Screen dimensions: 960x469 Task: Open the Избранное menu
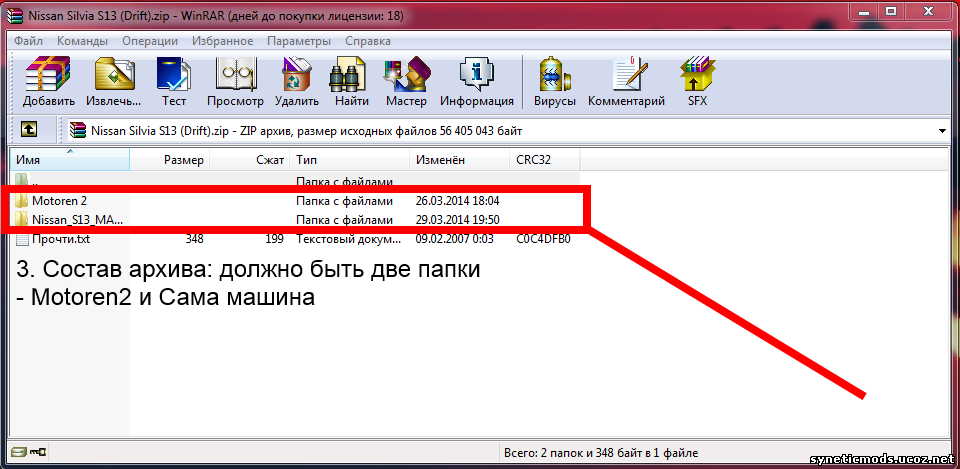223,42
